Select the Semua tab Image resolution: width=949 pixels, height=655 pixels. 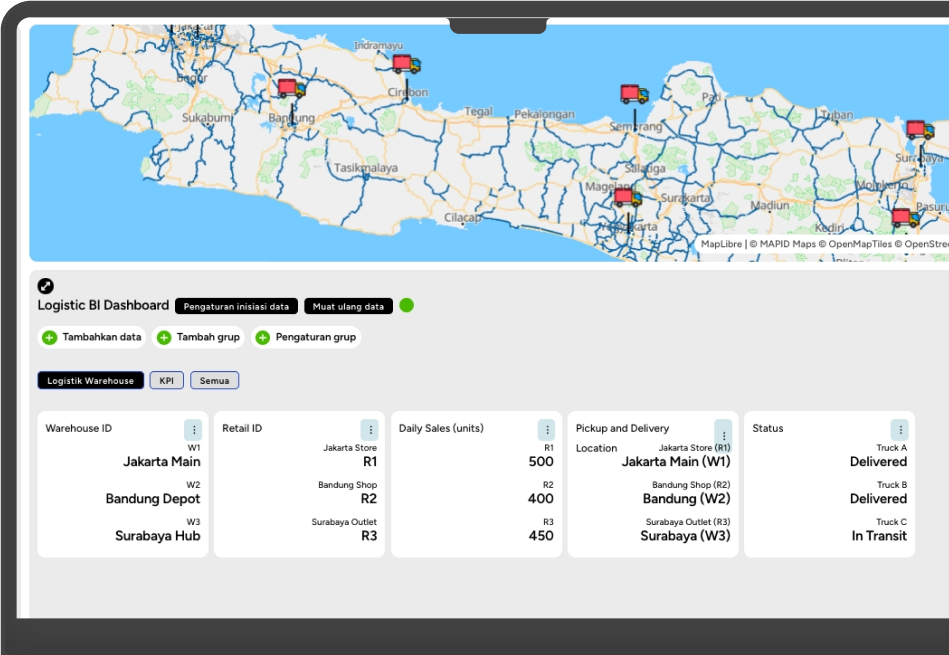pyautogui.click(x=214, y=381)
